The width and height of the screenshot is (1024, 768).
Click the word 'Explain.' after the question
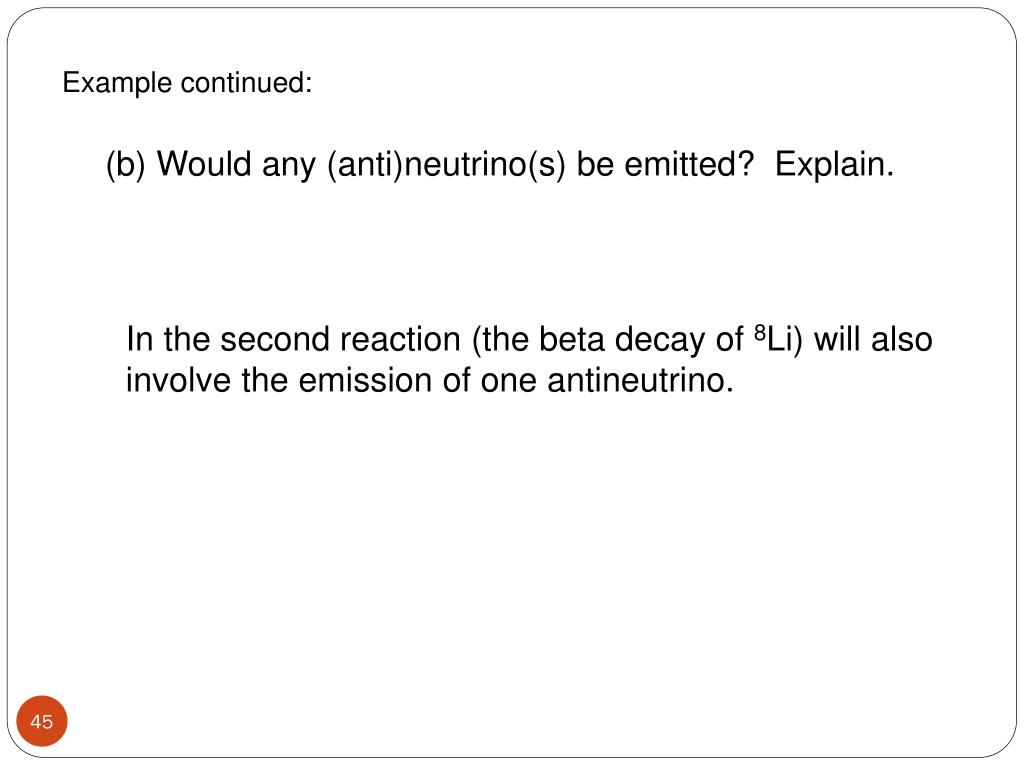point(834,164)
